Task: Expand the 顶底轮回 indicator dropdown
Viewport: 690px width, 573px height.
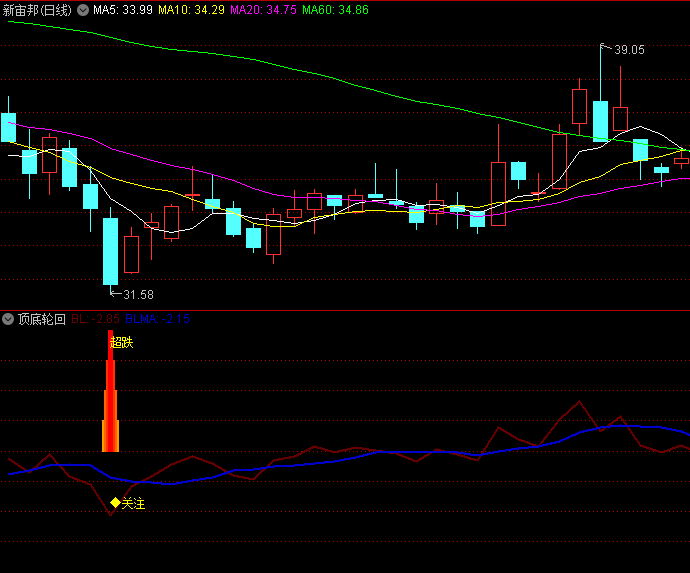Action: tap(8, 319)
